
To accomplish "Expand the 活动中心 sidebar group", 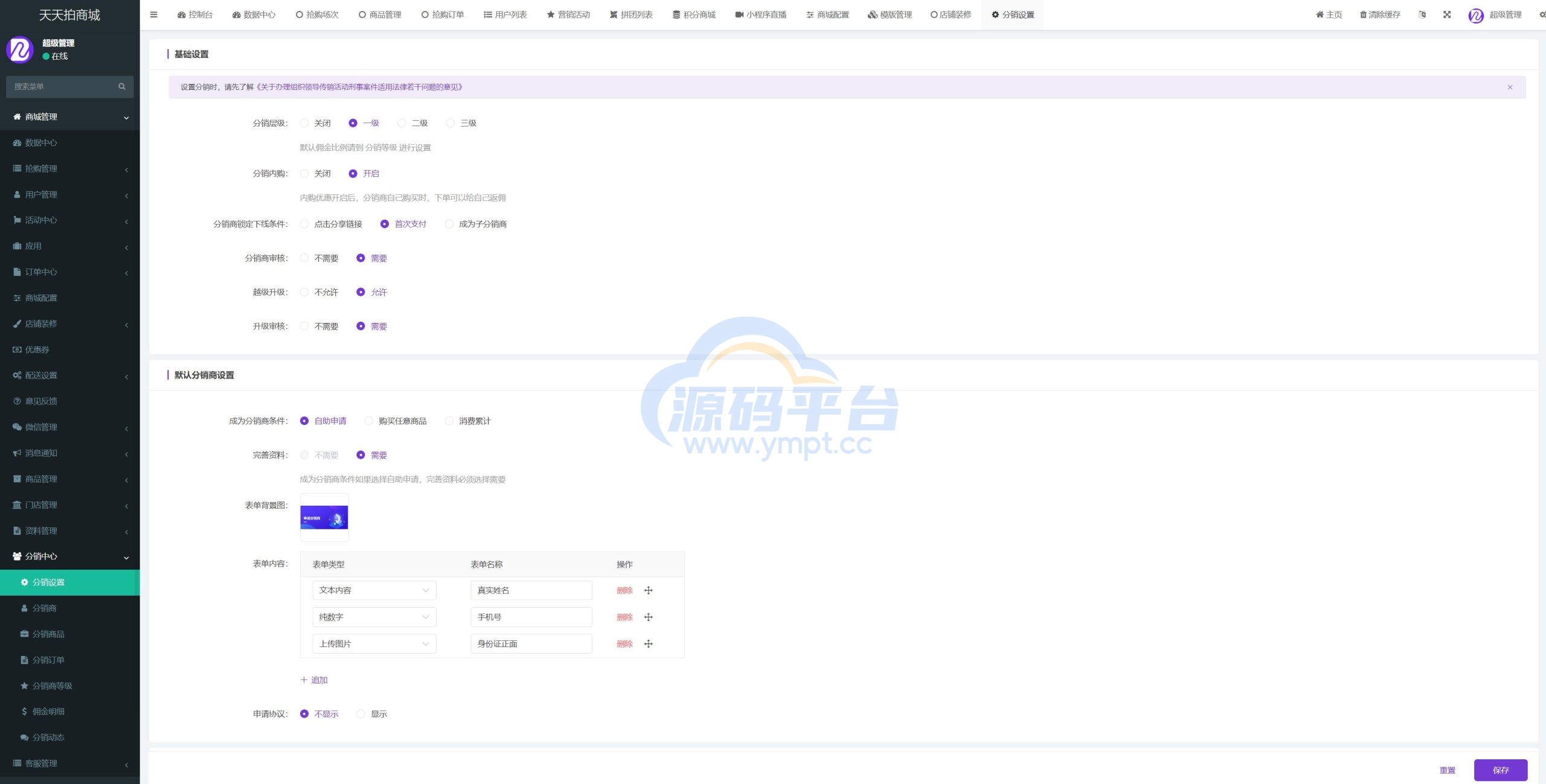I will (x=70, y=220).
